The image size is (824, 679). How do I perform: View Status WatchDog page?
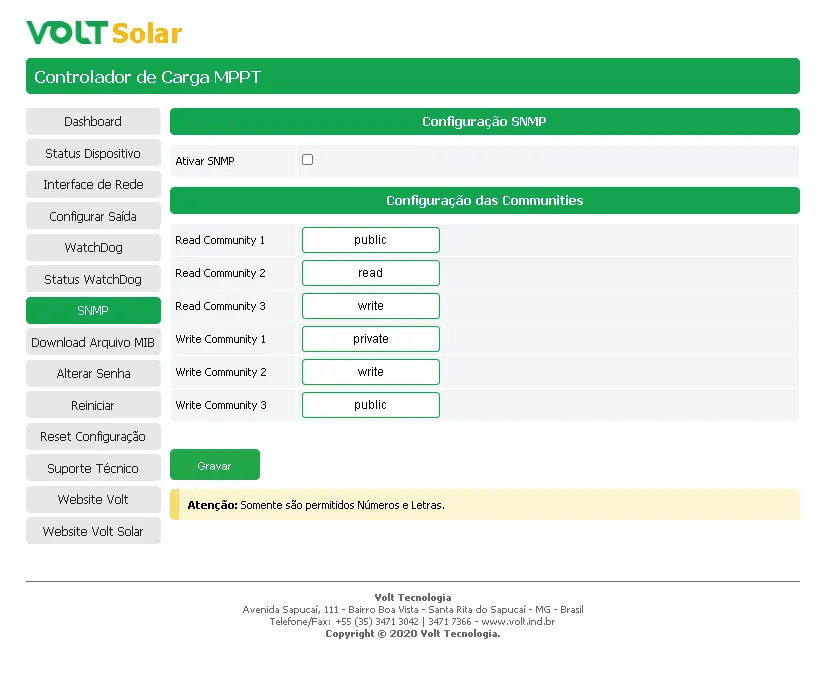click(x=93, y=279)
